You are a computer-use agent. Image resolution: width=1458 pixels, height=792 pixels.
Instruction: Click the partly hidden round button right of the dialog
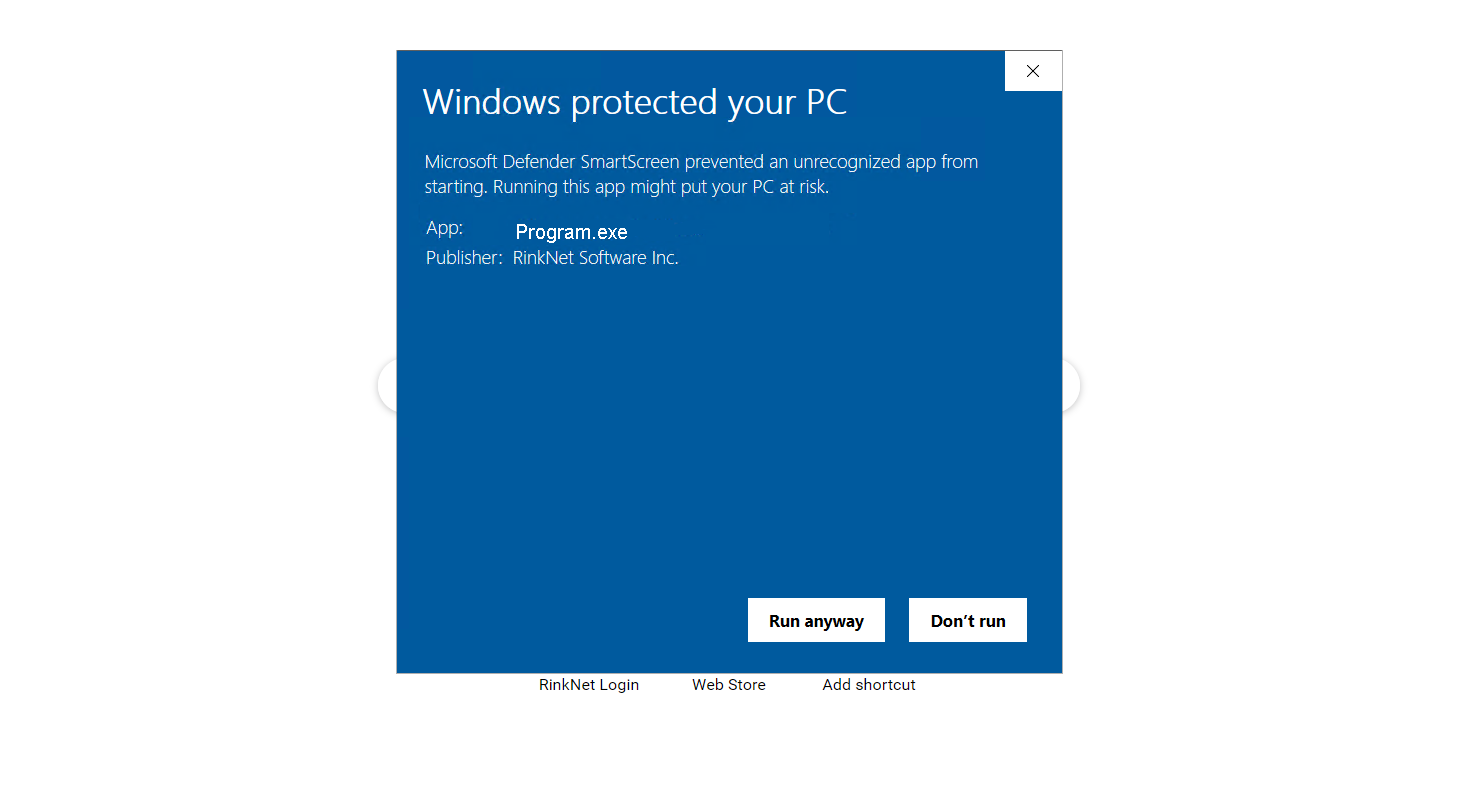(x=1071, y=385)
